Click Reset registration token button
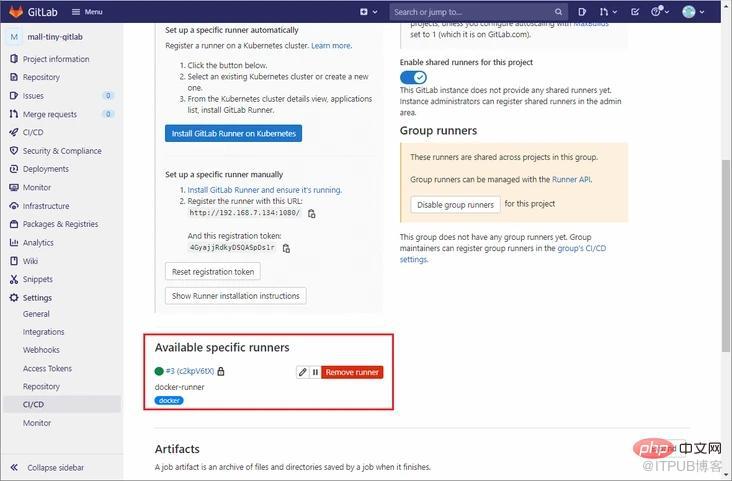732x481 pixels. pos(213,271)
